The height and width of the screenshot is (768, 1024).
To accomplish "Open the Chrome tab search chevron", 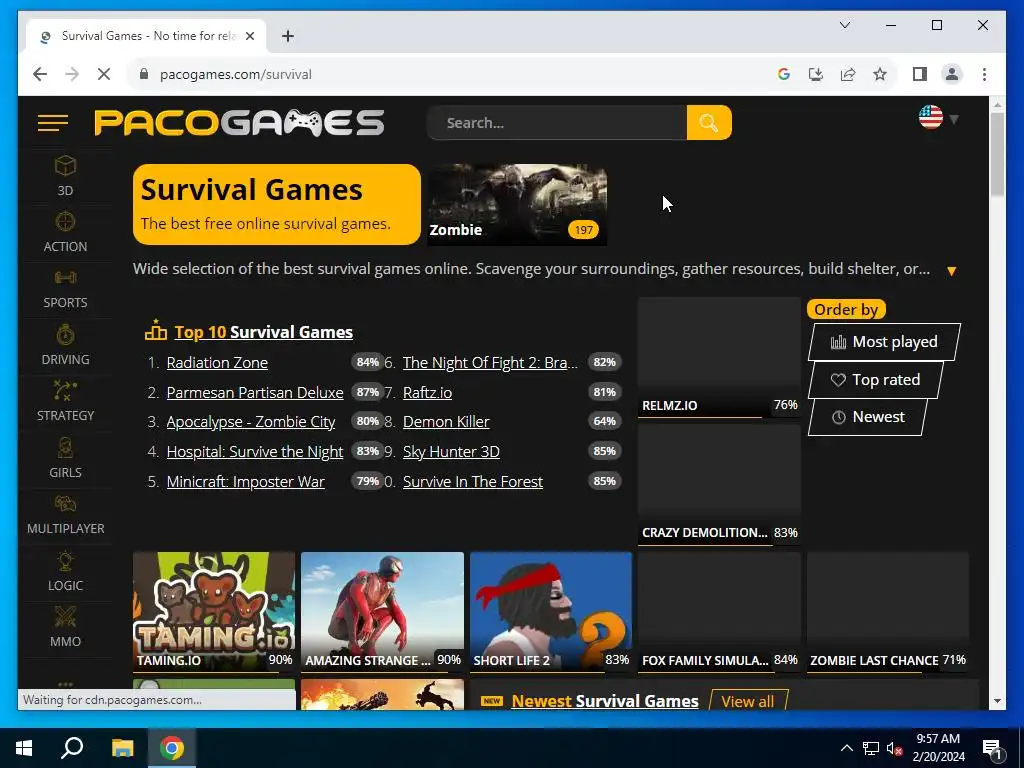I will (x=844, y=25).
